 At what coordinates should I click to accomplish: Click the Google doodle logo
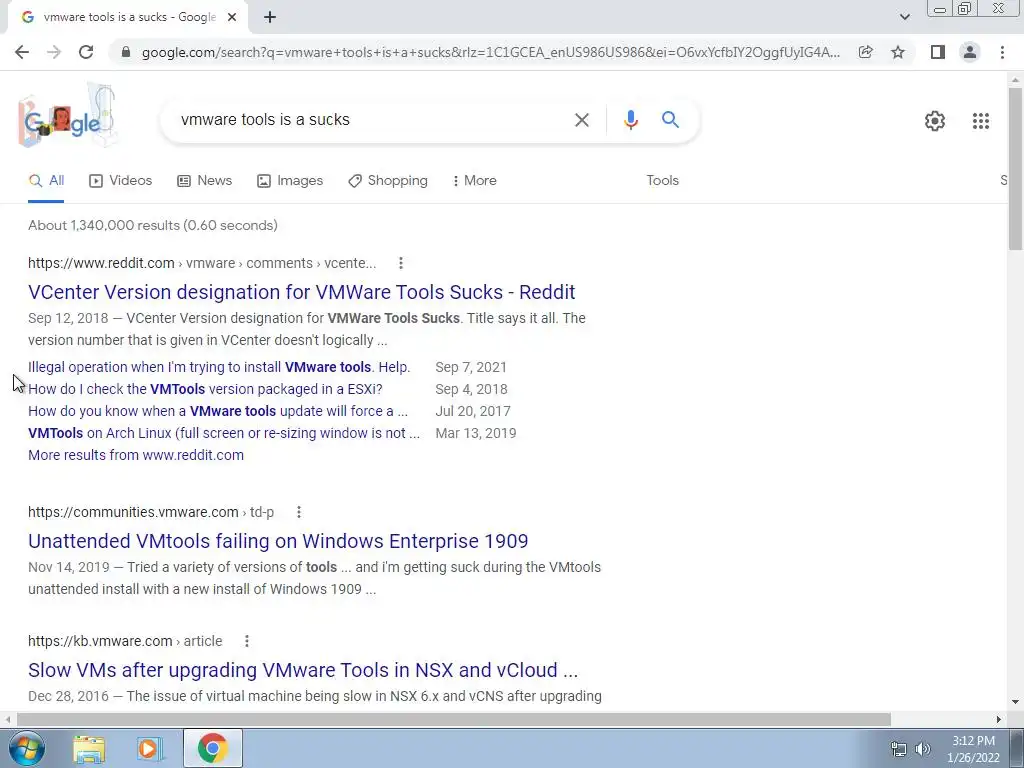click(x=67, y=116)
